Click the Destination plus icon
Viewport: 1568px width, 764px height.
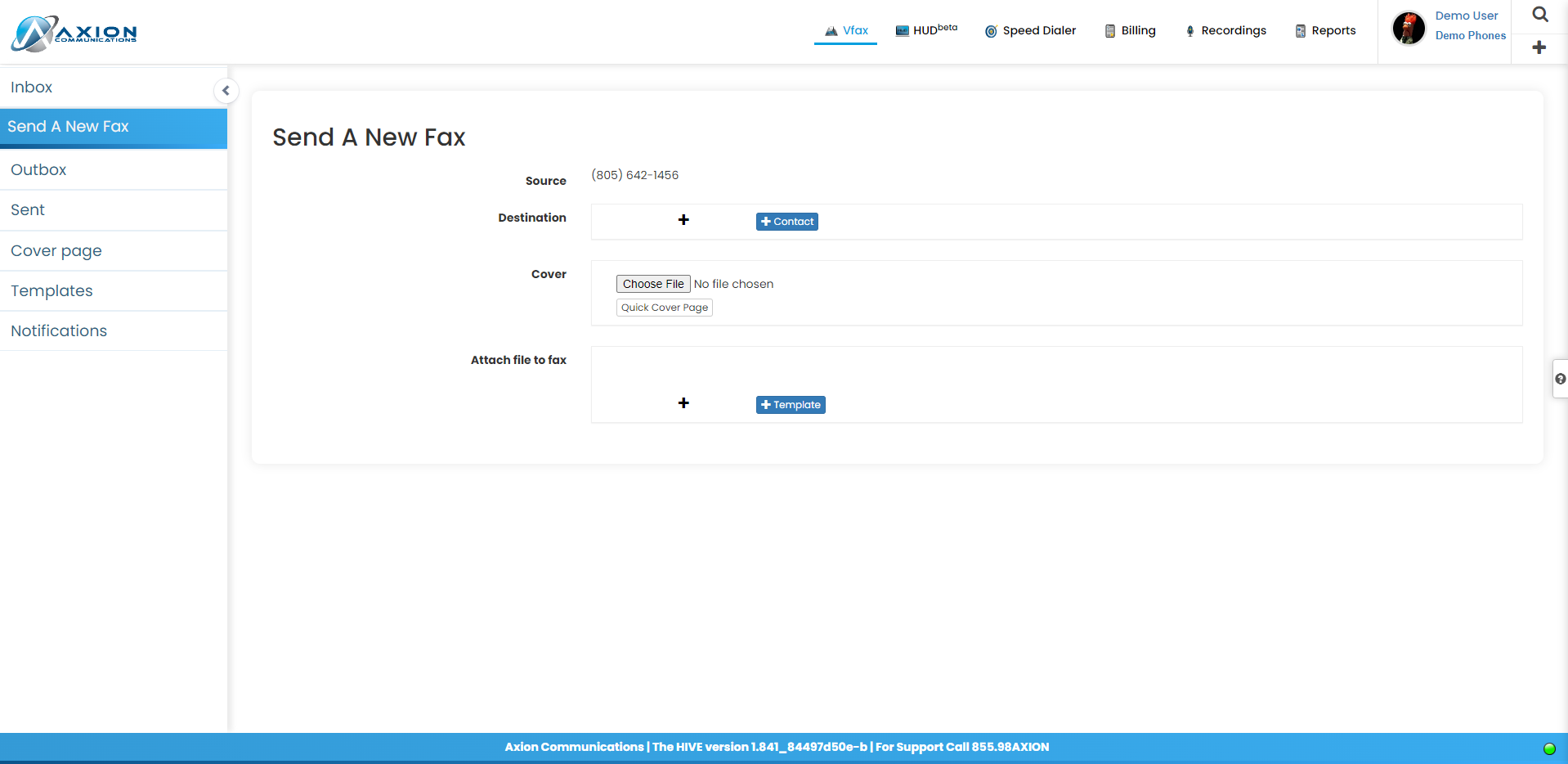pos(683,220)
